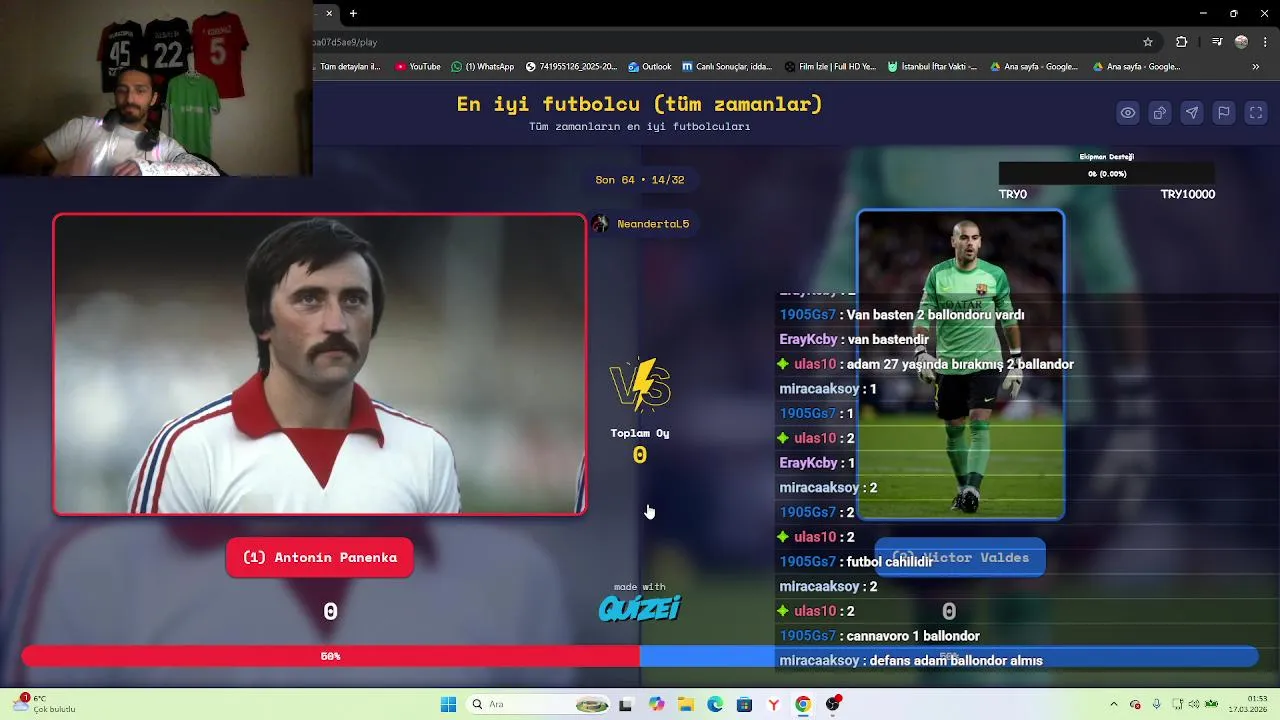Open the Yandex browser taskbar icon

[x=773, y=704]
